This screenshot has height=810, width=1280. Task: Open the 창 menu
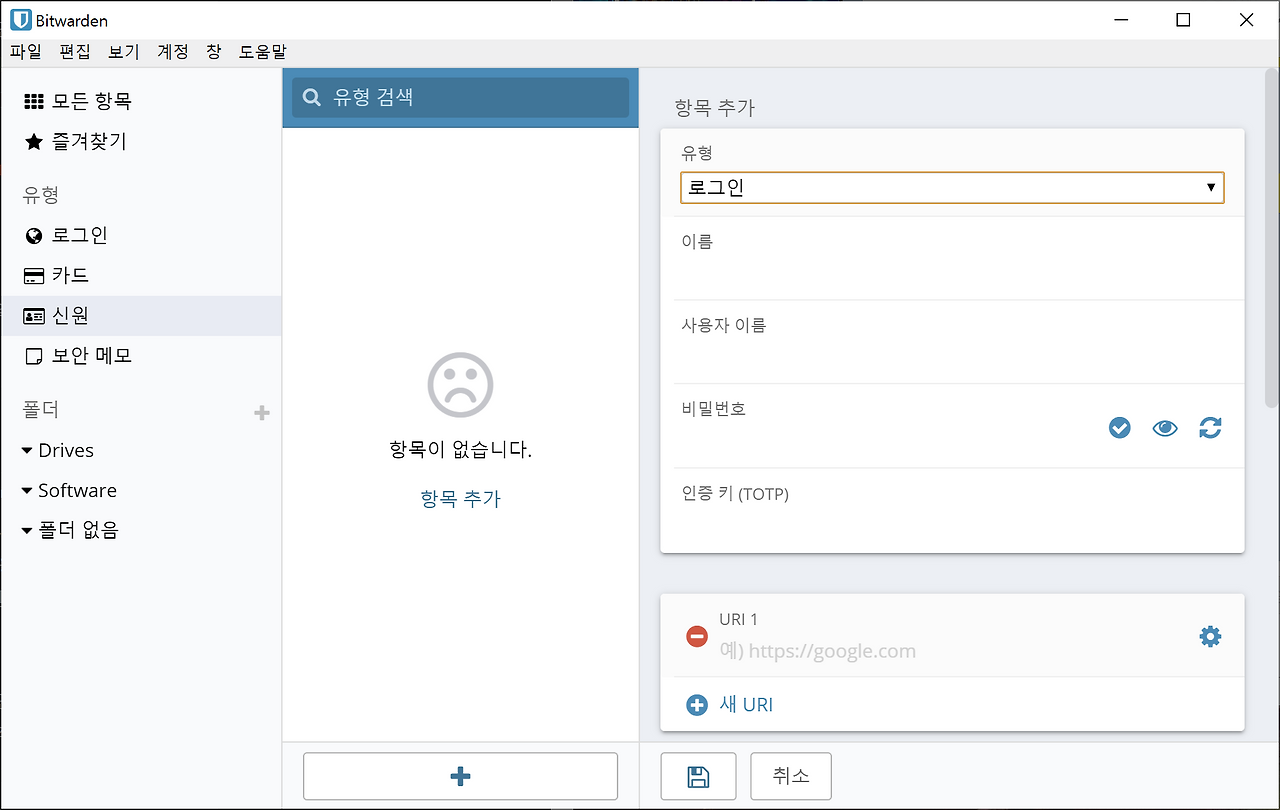click(214, 52)
